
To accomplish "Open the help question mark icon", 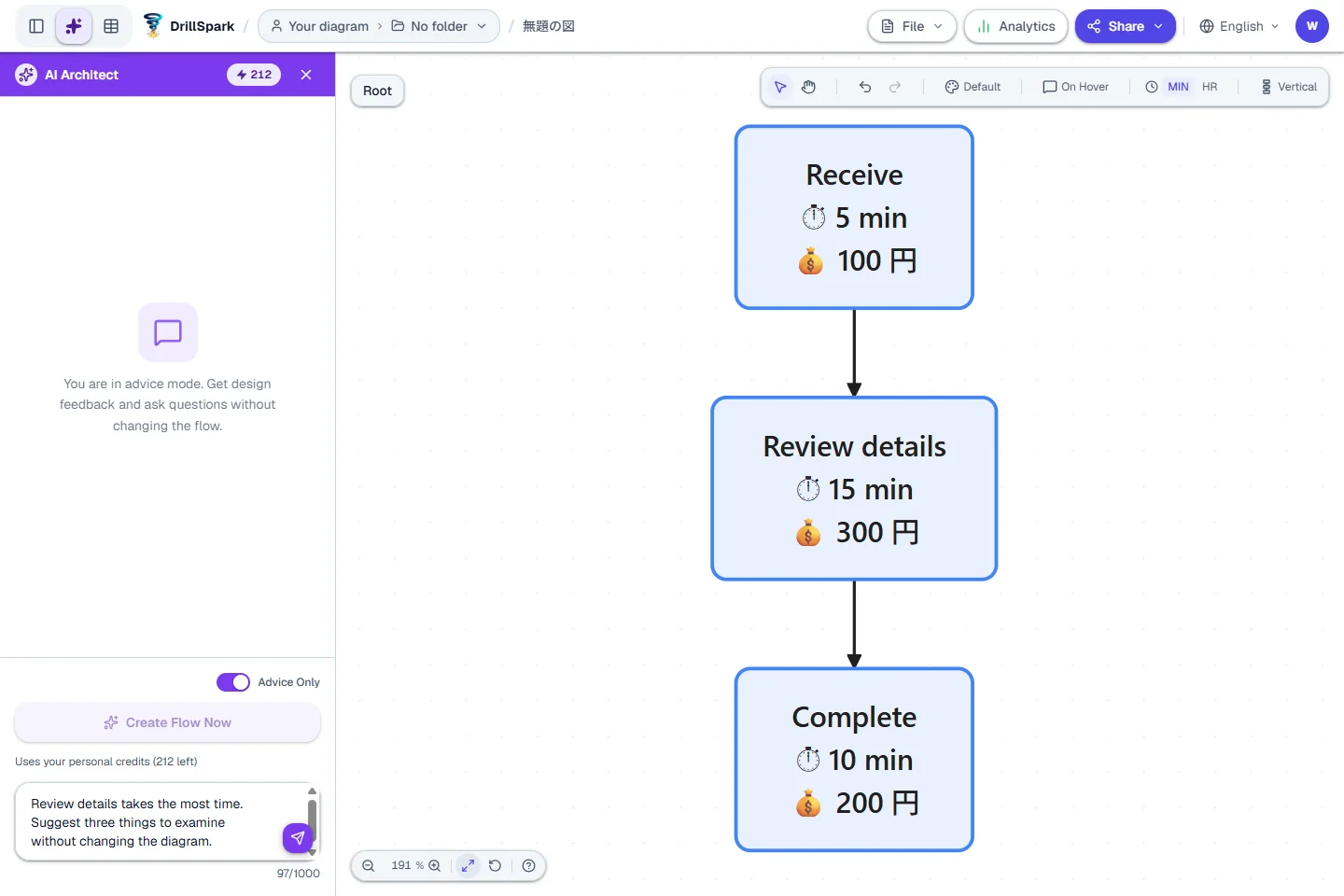I will click(x=529, y=866).
